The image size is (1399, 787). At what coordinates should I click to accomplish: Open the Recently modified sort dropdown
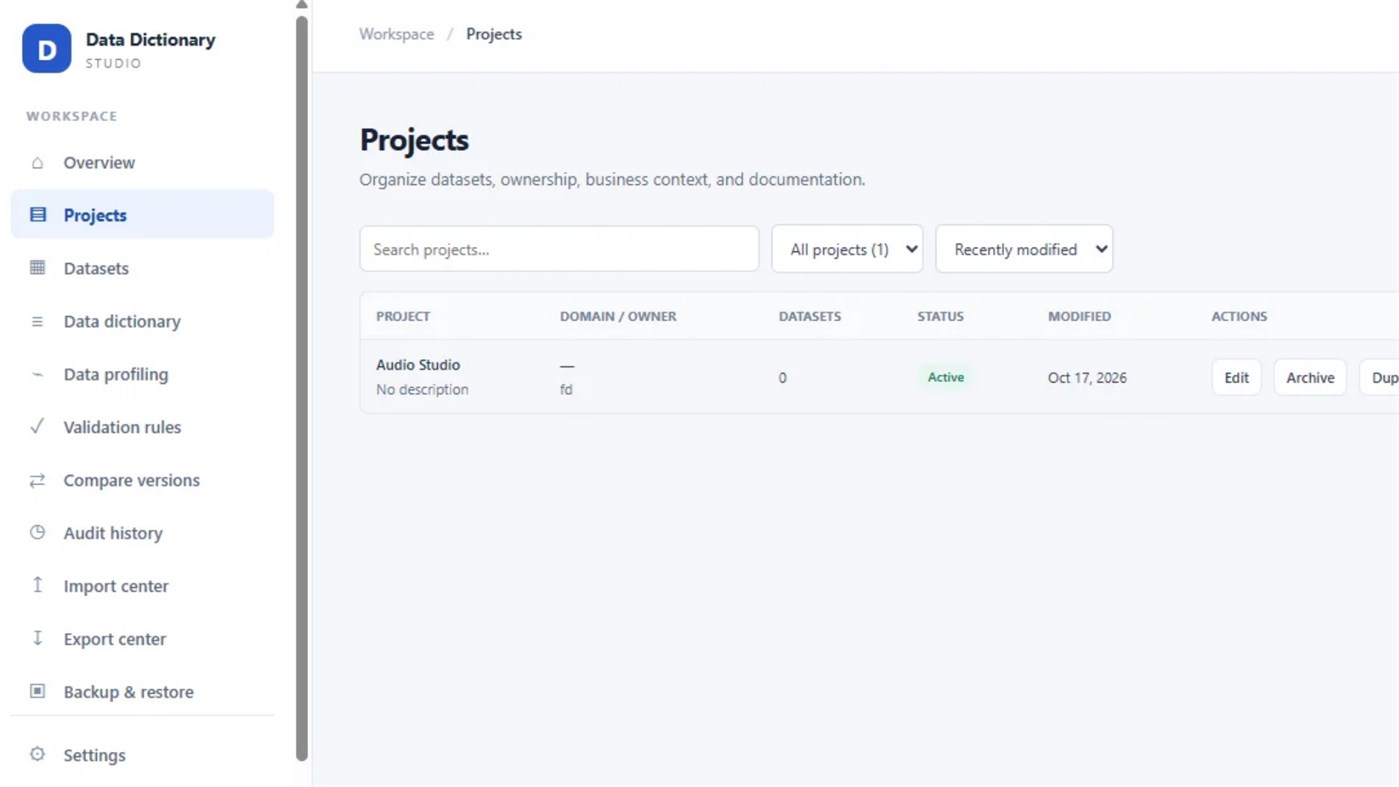[1024, 249]
